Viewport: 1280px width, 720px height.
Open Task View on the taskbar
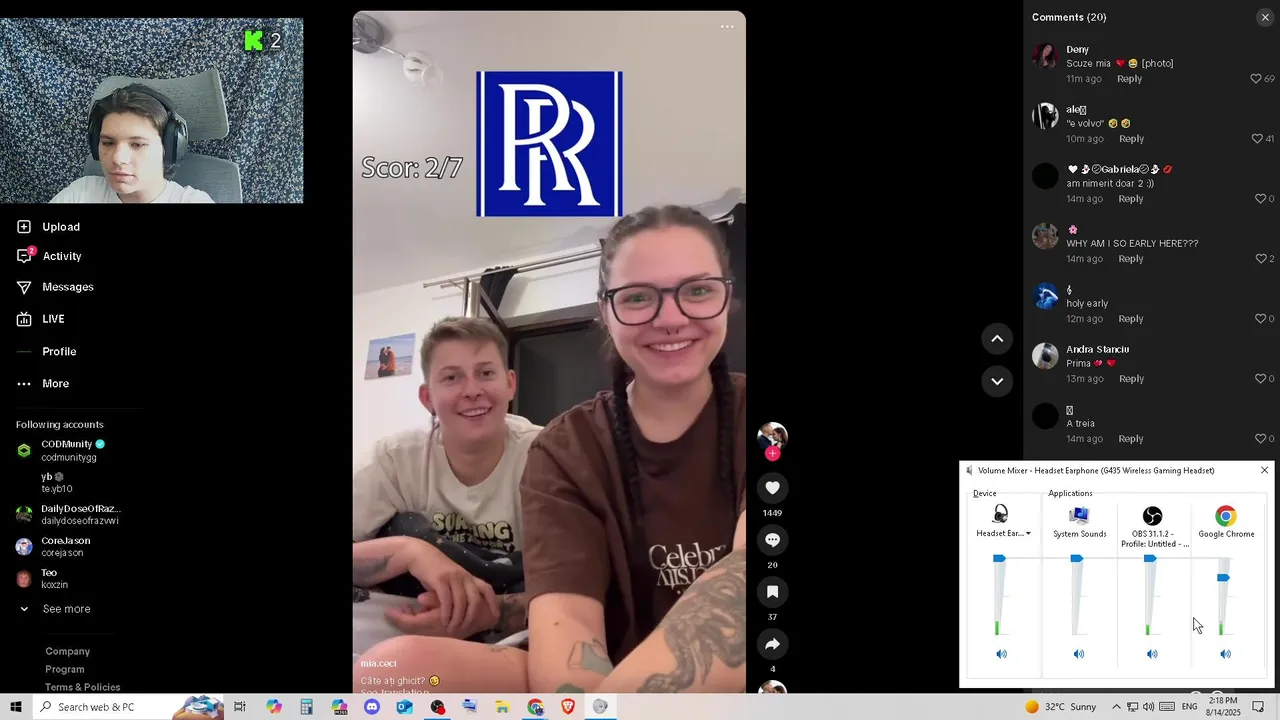tap(240, 707)
